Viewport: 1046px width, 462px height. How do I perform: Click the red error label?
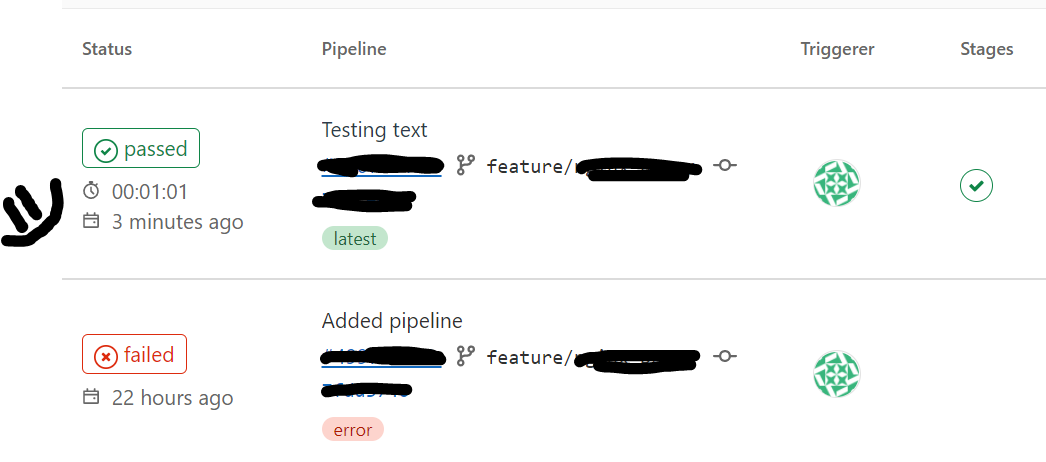point(353,430)
